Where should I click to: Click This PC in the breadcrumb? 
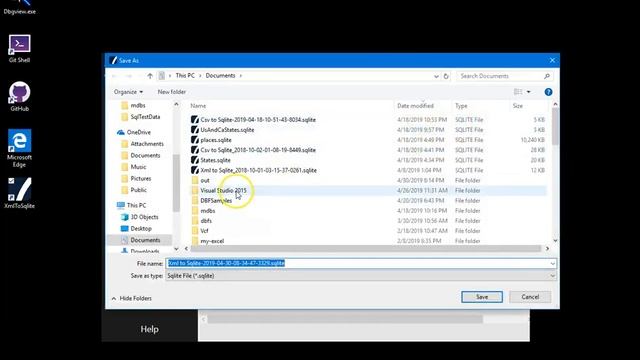185,76
